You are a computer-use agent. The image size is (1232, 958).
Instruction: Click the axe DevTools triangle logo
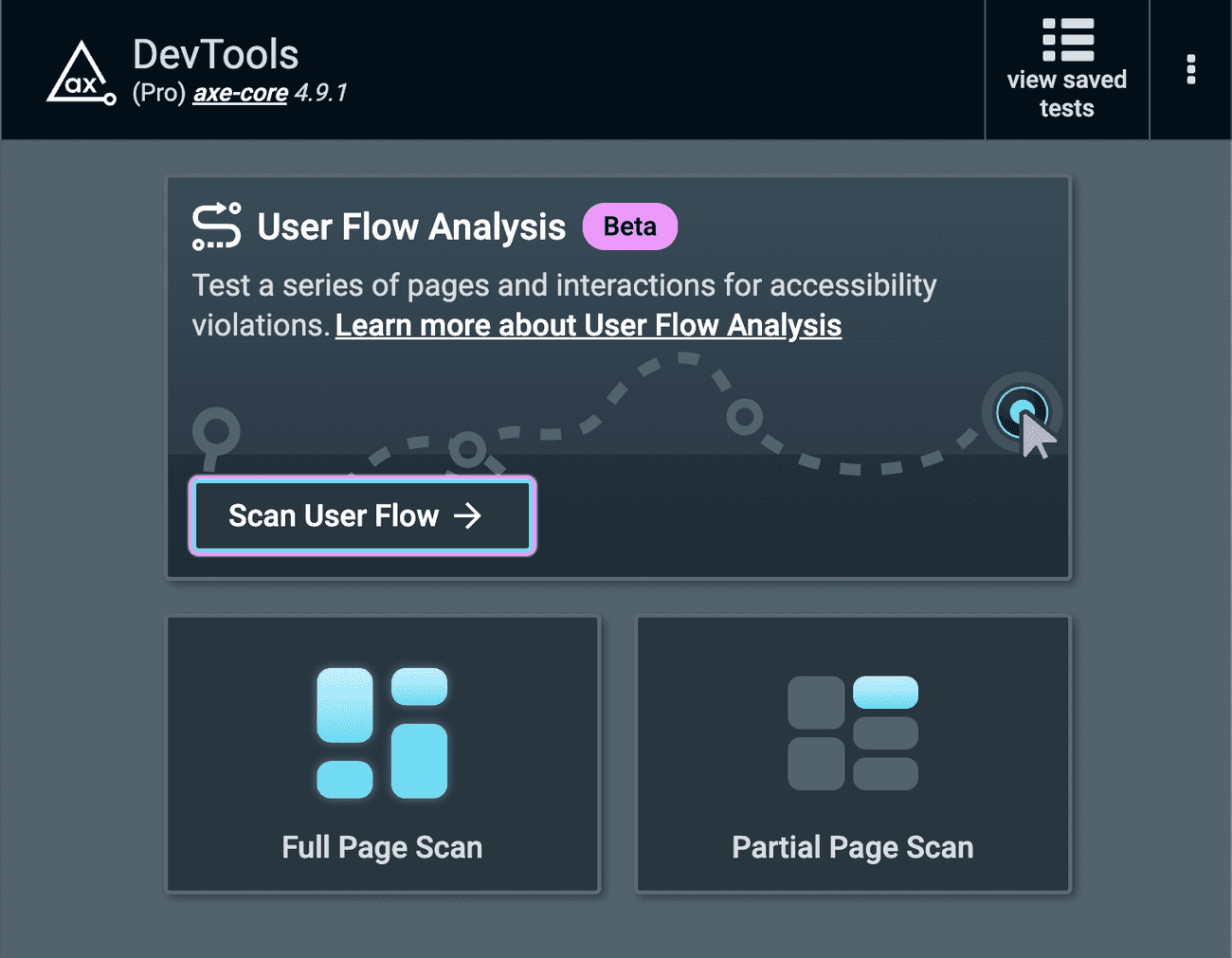point(80,70)
